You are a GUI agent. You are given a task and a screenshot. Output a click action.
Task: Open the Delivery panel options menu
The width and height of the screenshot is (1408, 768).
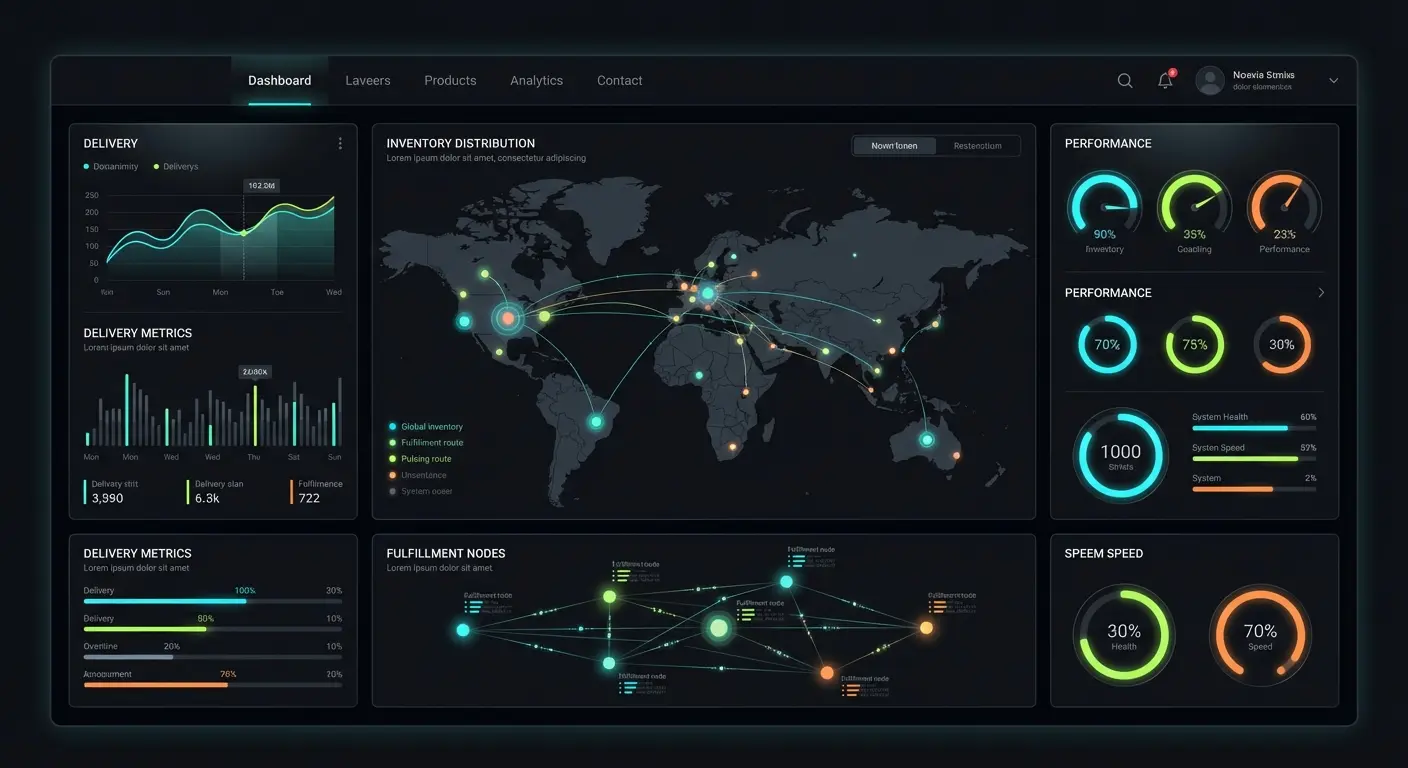(x=339, y=143)
